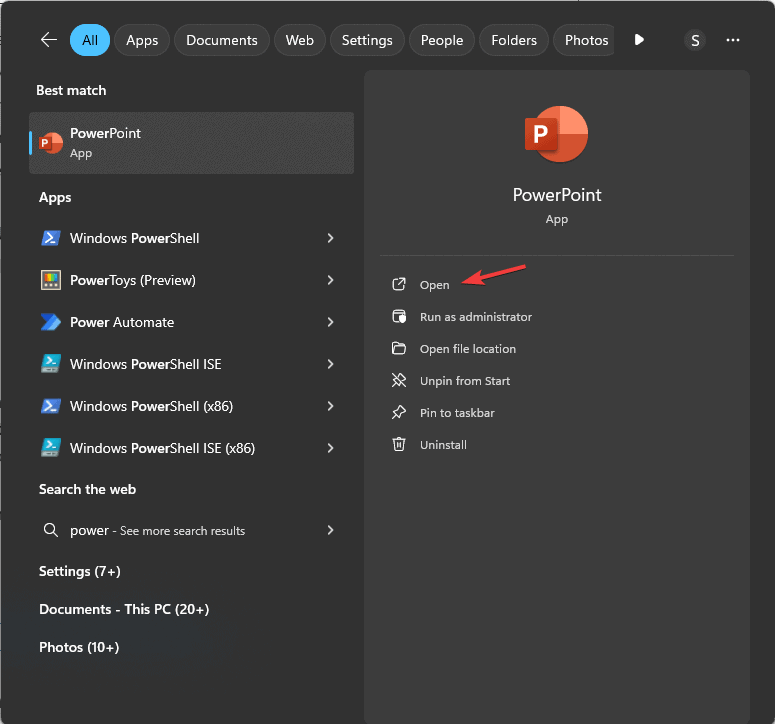Click the Run as administrator shield icon
The image size is (775, 724).
(x=399, y=316)
